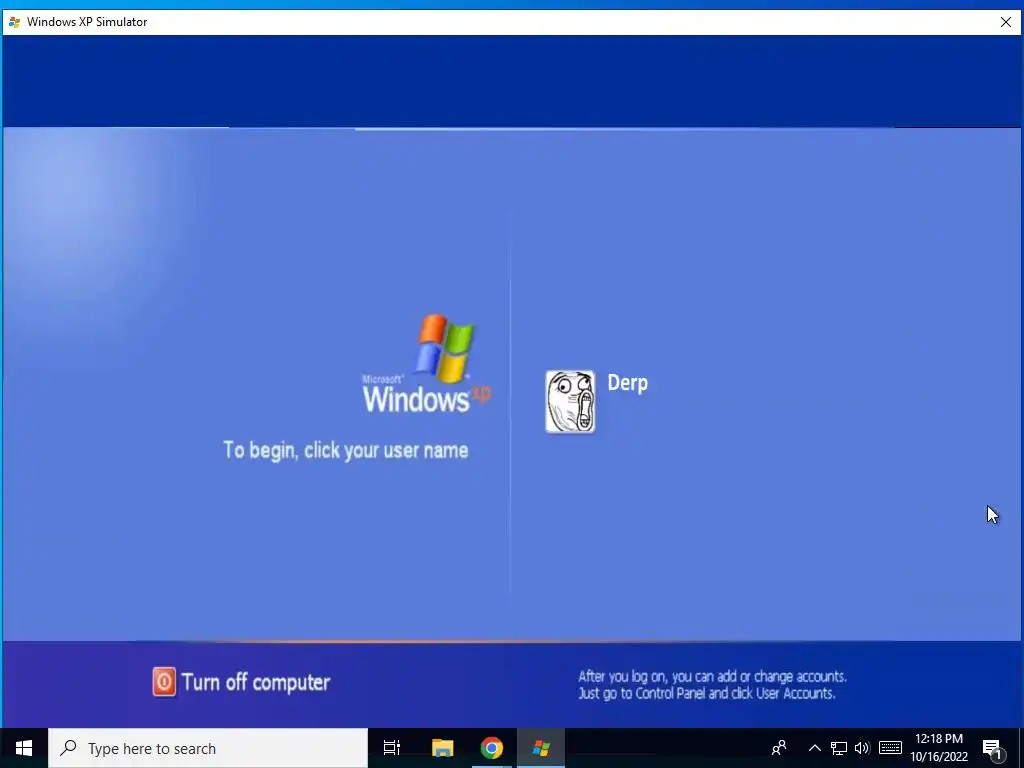Click the Windows XP logo
Image resolution: width=1024 pixels, height=768 pixels.
click(426, 364)
